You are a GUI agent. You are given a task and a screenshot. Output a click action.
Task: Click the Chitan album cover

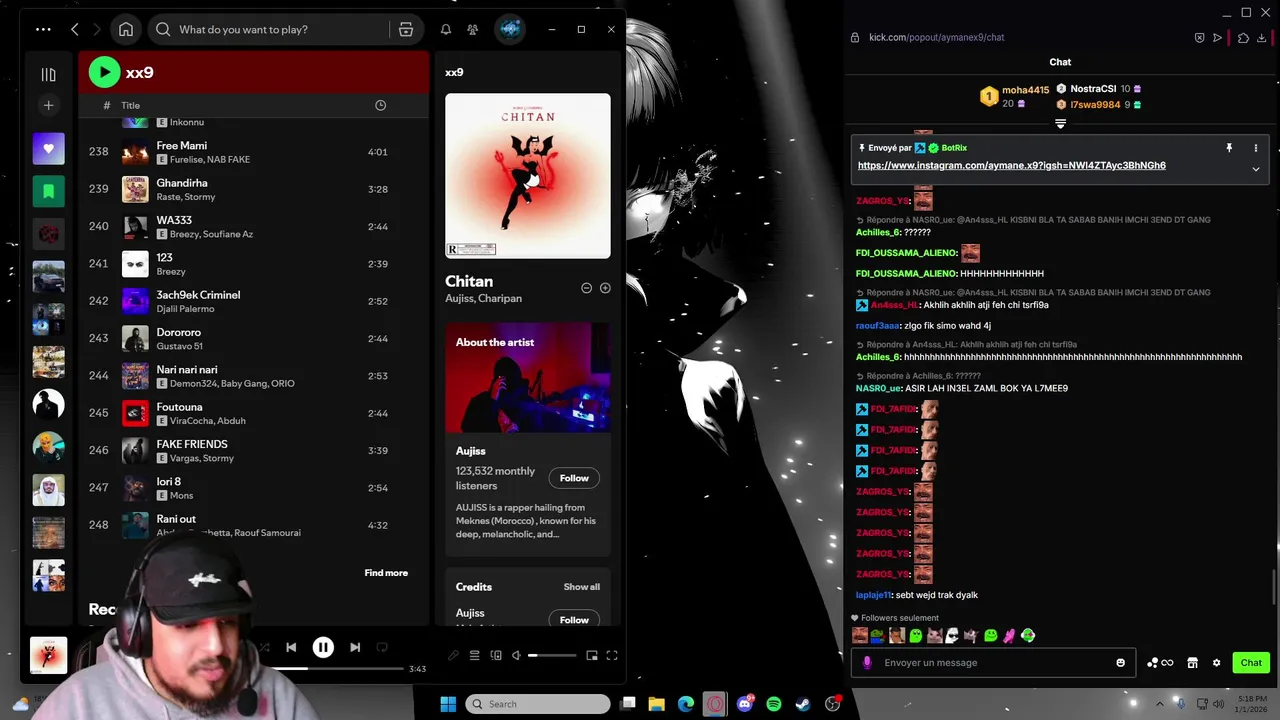(x=528, y=176)
